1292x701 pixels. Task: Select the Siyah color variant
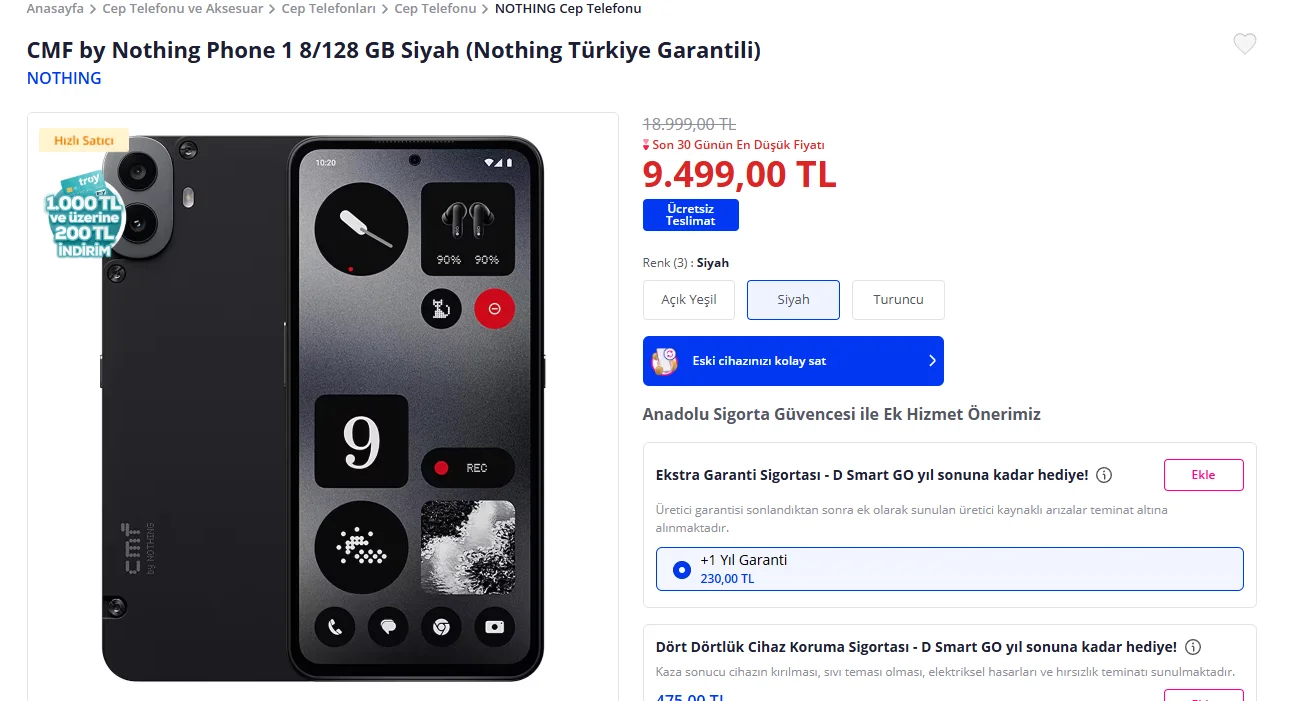pos(793,300)
